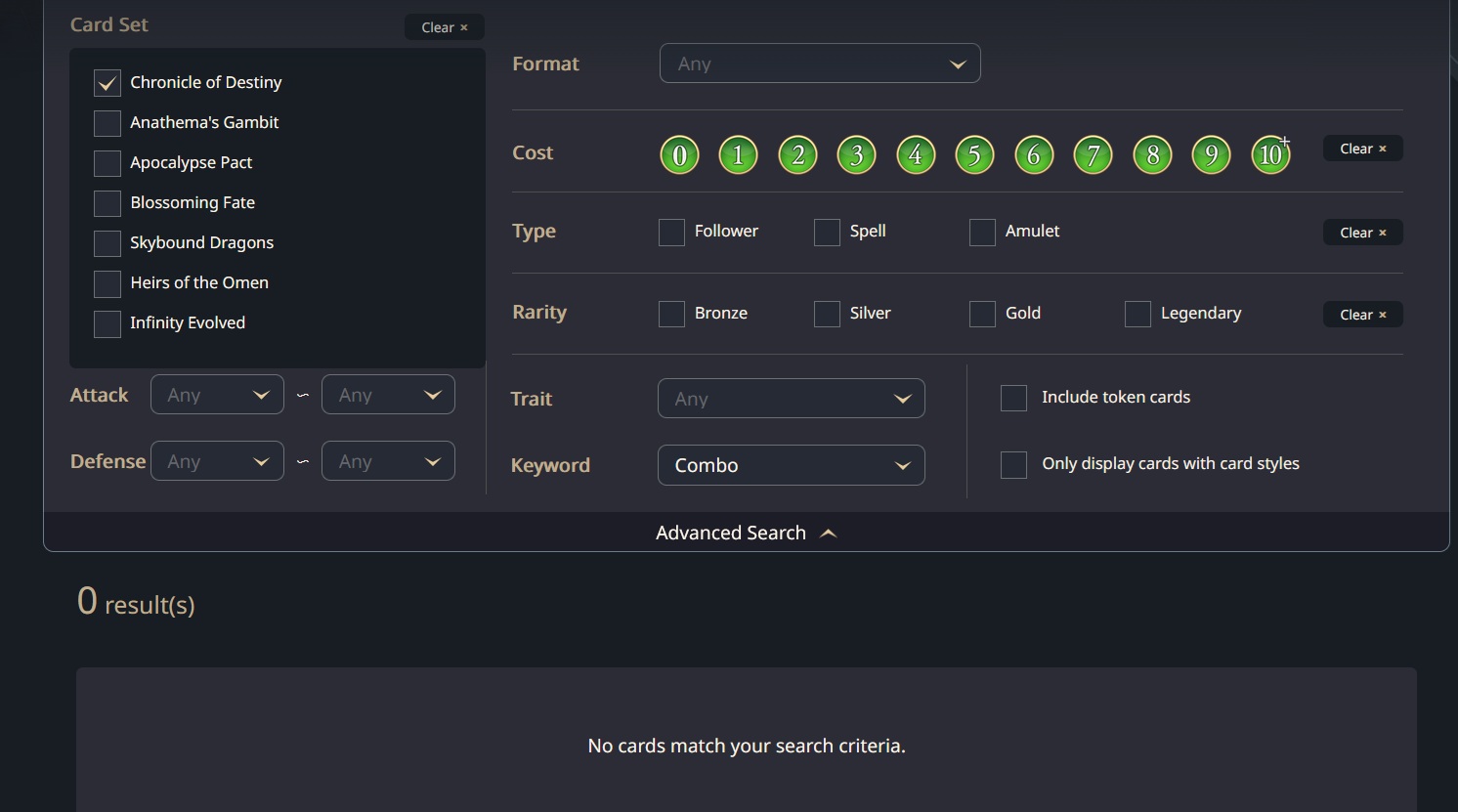Select cost 2 orb filter
The width and height of the screenshot is (1458, 812).
(798, 154)
